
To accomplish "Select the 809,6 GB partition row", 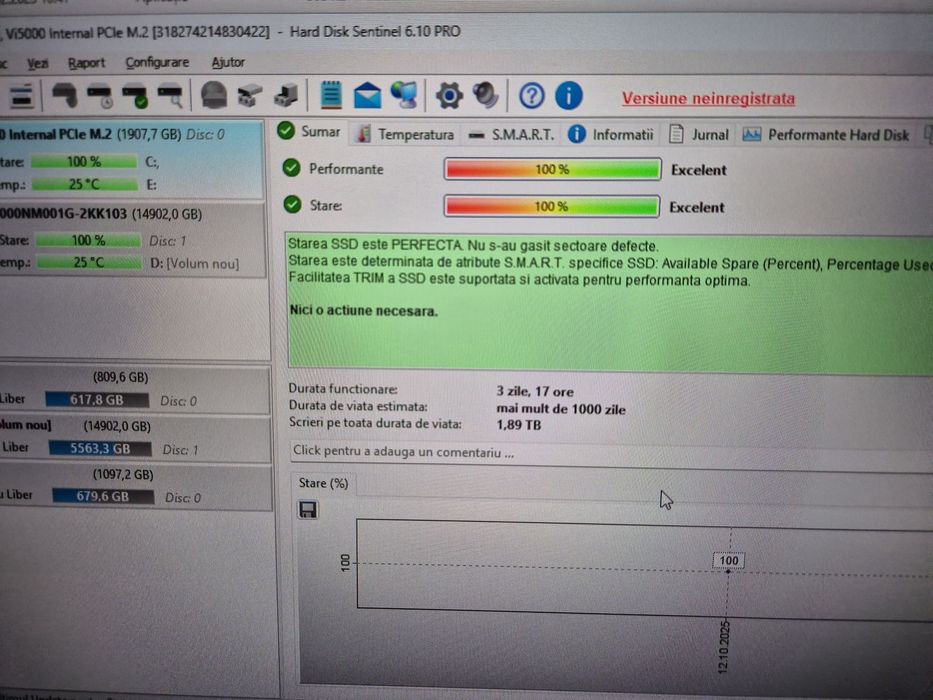I will (x=135, y=390).
